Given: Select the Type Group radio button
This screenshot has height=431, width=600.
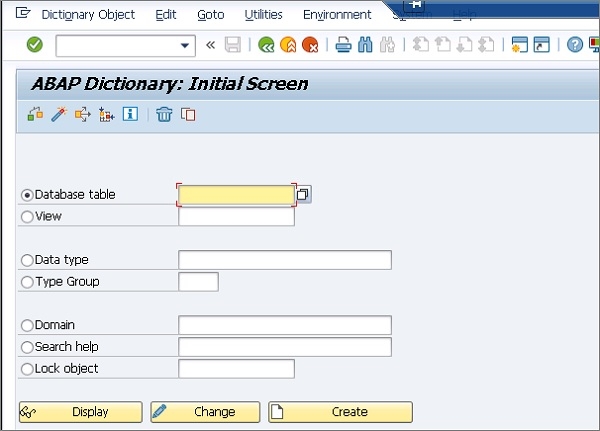Looking at the screenshot, I should coord(27,282).
